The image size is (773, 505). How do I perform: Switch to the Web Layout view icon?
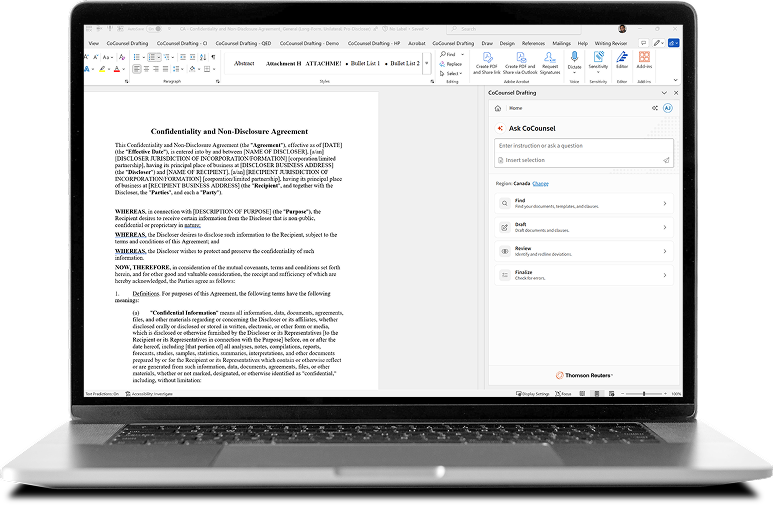tap(611, 394)
